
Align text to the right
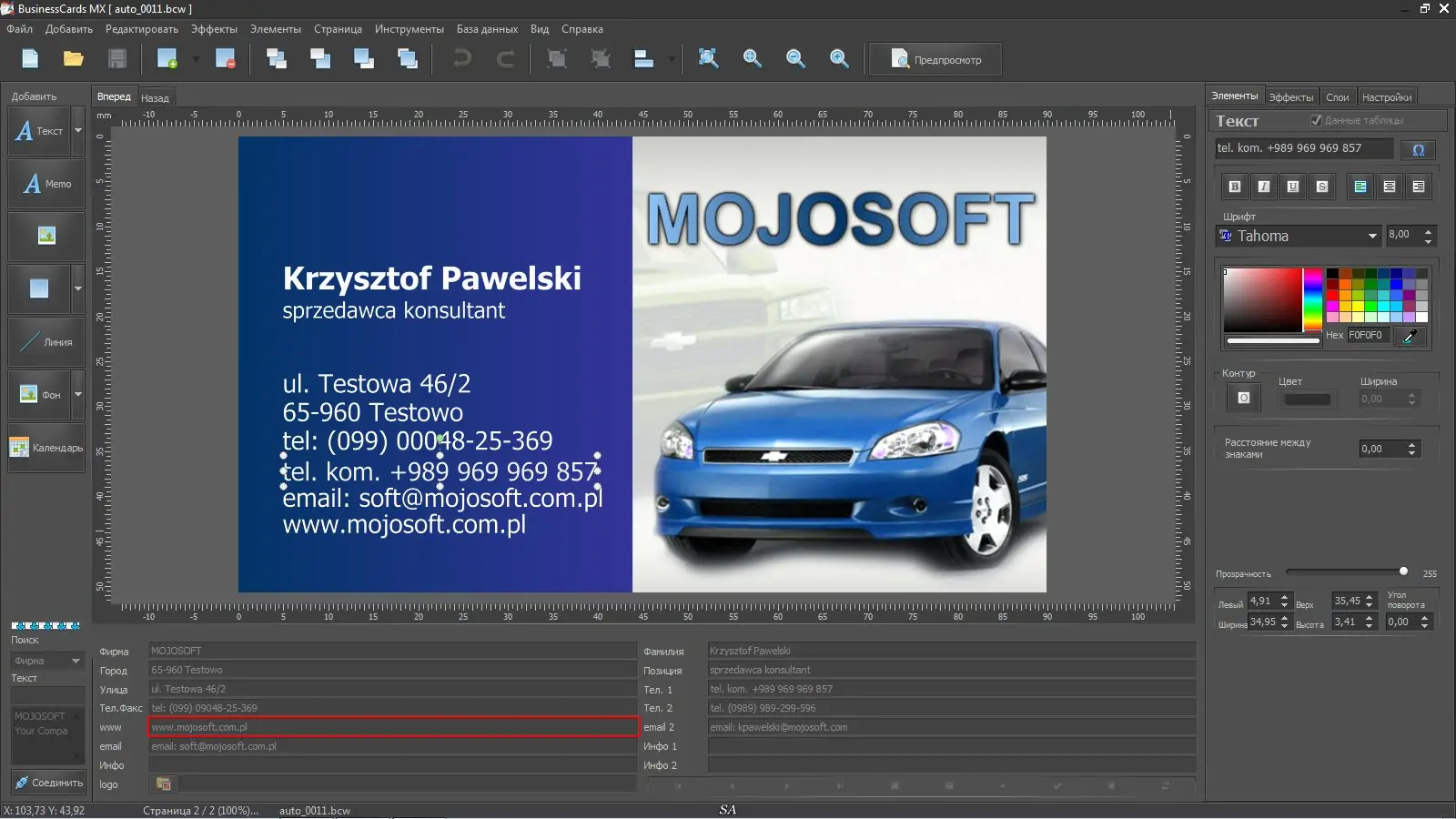pos(1419,187)
